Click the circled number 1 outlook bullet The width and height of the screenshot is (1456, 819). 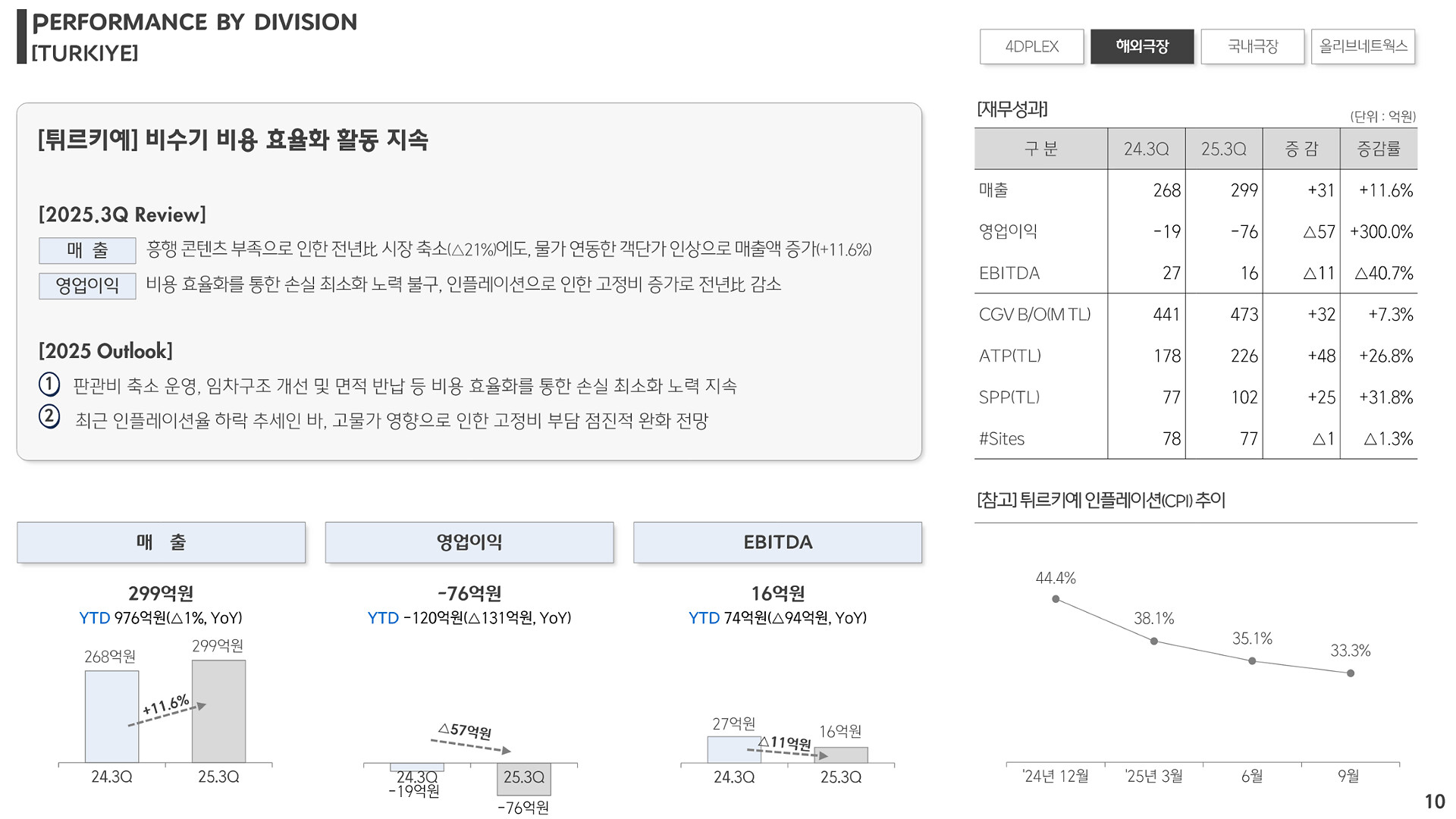coord(49,384)
